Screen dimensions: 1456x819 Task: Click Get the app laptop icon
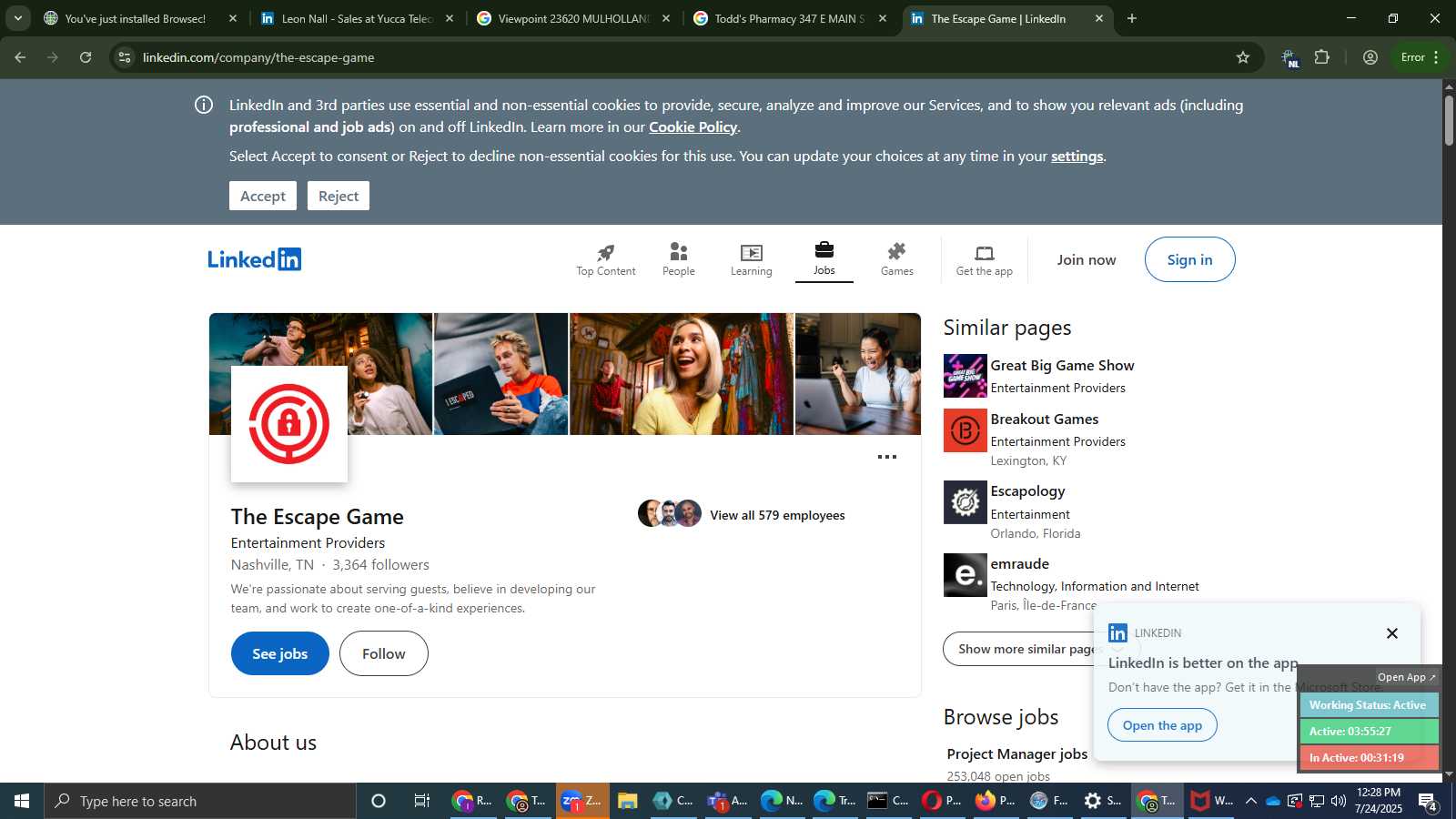pyautogui.click(x=985, y=253)
